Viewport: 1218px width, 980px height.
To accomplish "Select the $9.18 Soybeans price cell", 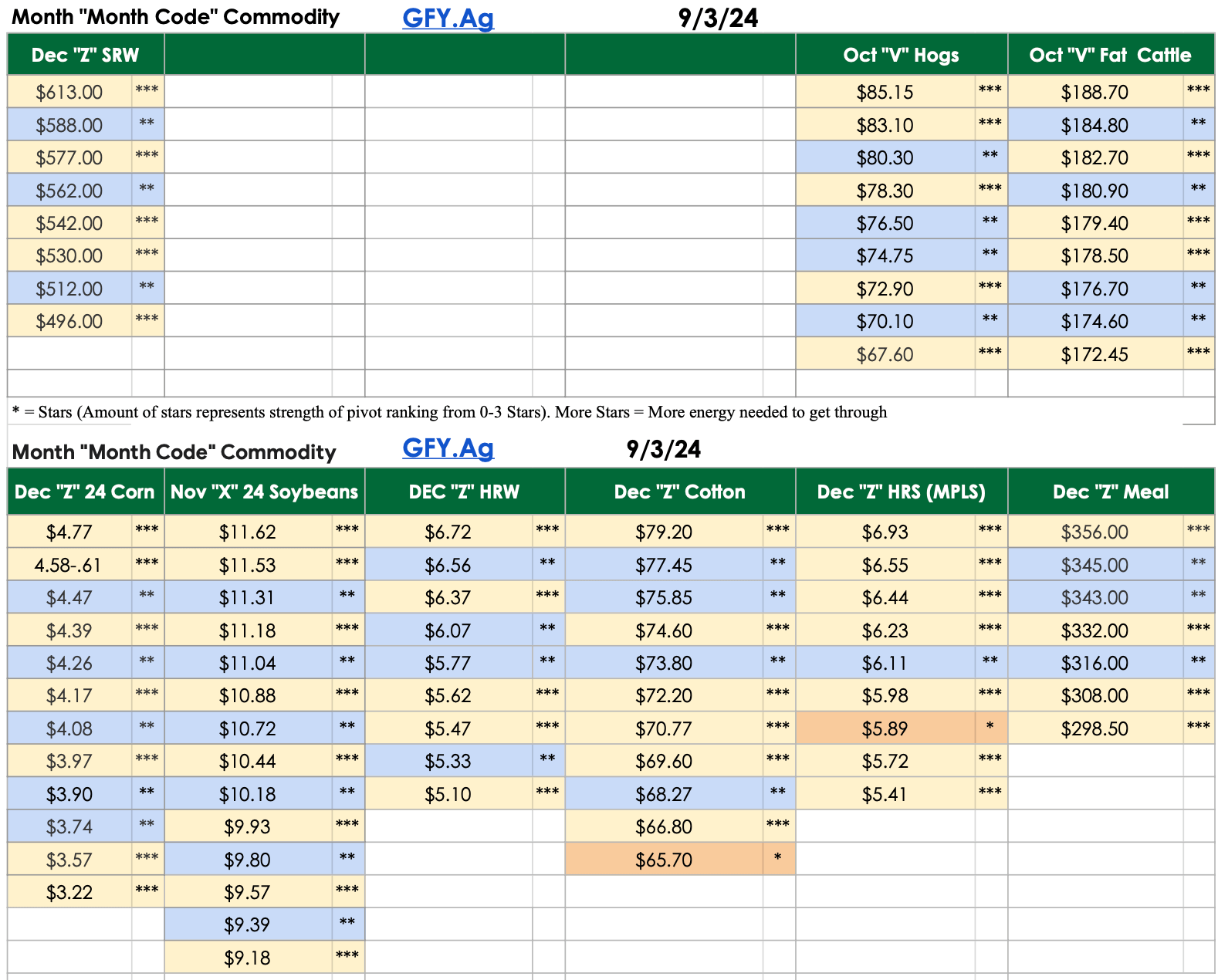I will pyautogui.click(x=247, y=958).
